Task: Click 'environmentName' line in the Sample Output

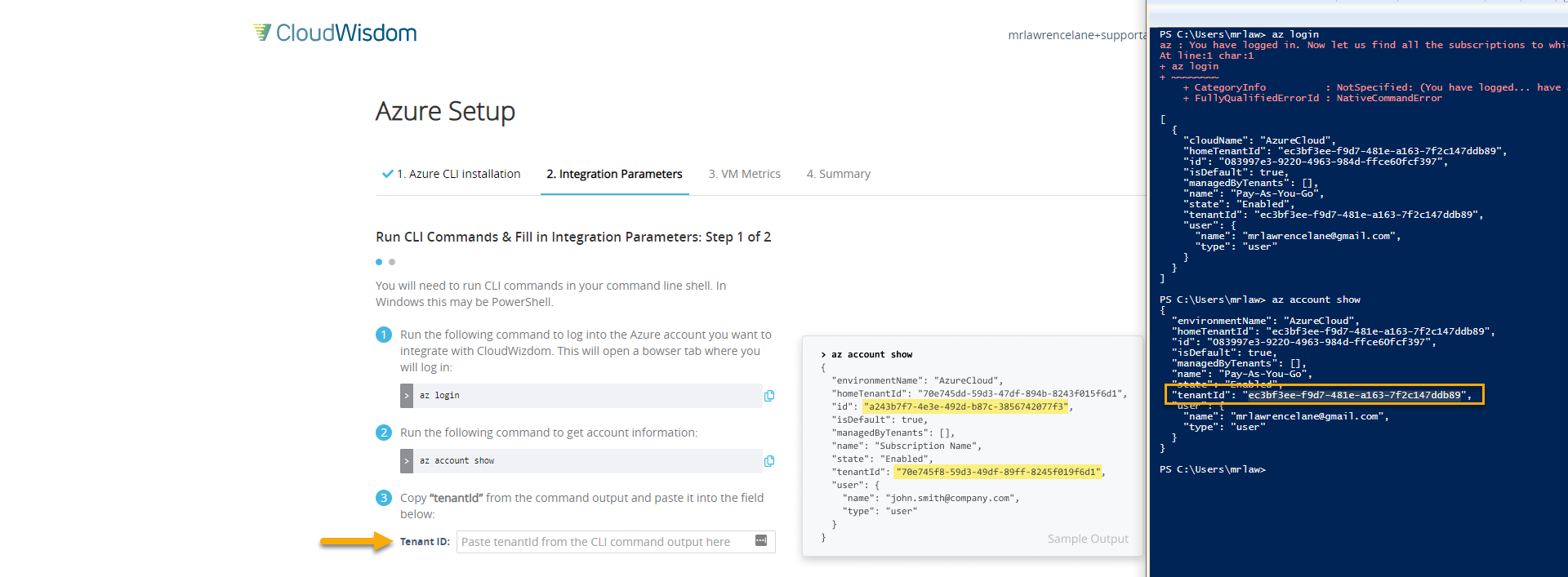Action: pyautogui.click(x=917, y=380)
